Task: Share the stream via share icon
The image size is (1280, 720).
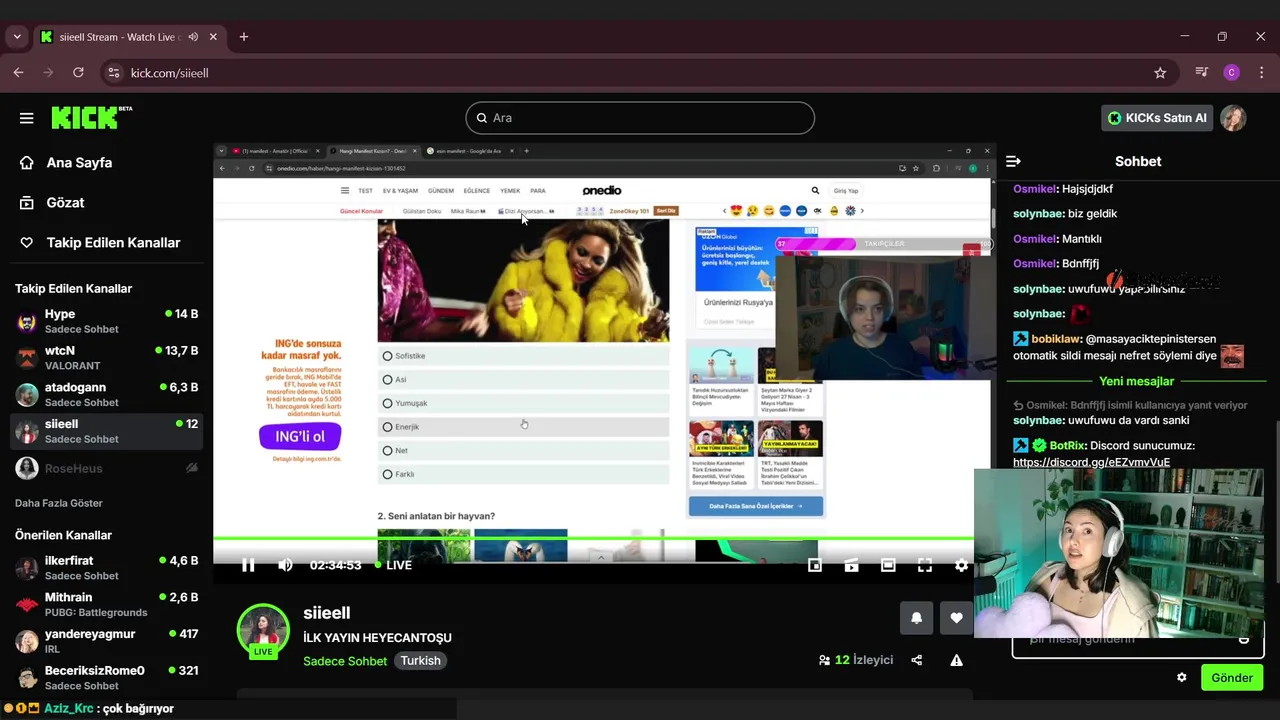Action: 917,660
